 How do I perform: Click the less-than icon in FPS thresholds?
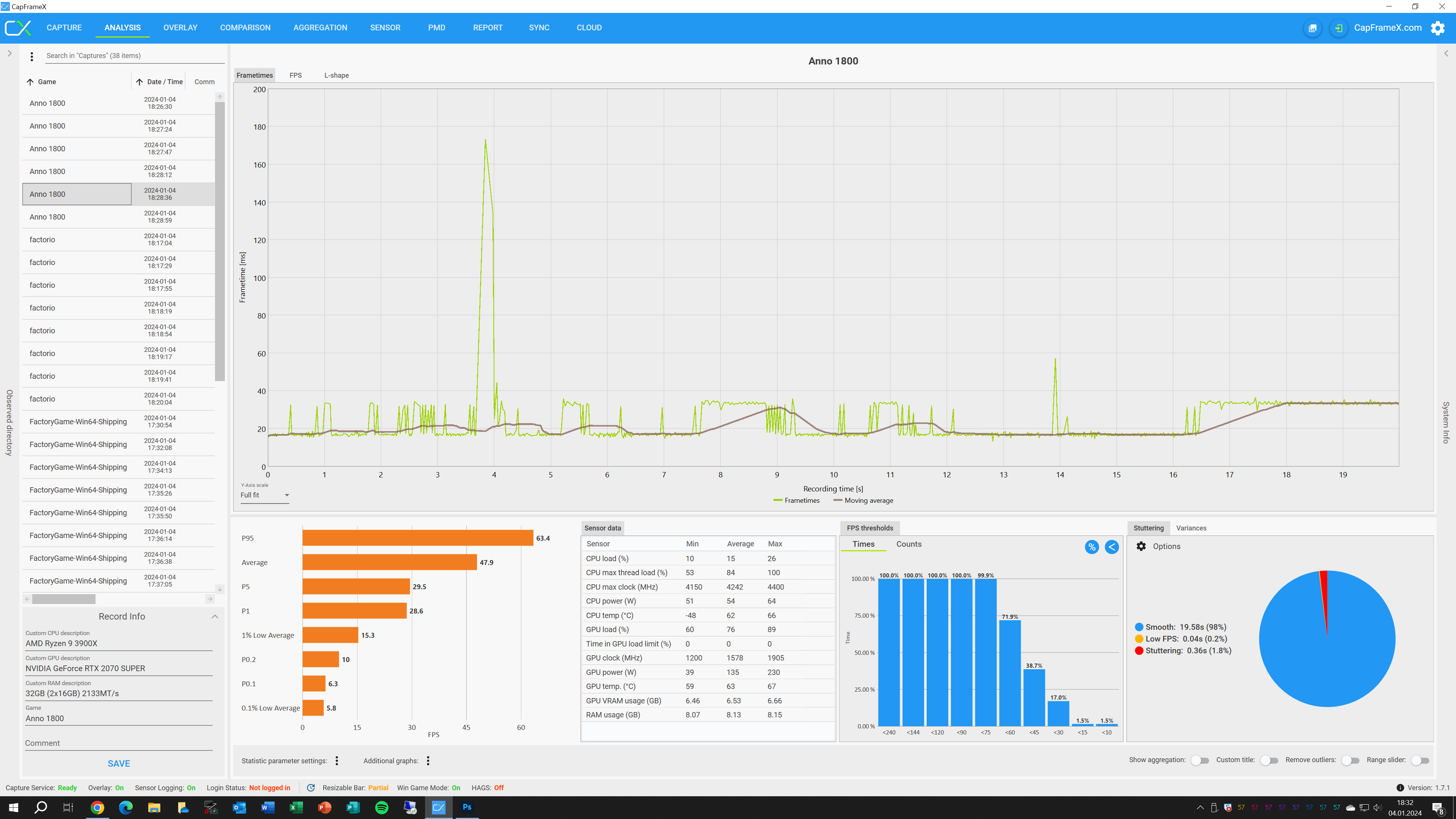coord(1111,546)
